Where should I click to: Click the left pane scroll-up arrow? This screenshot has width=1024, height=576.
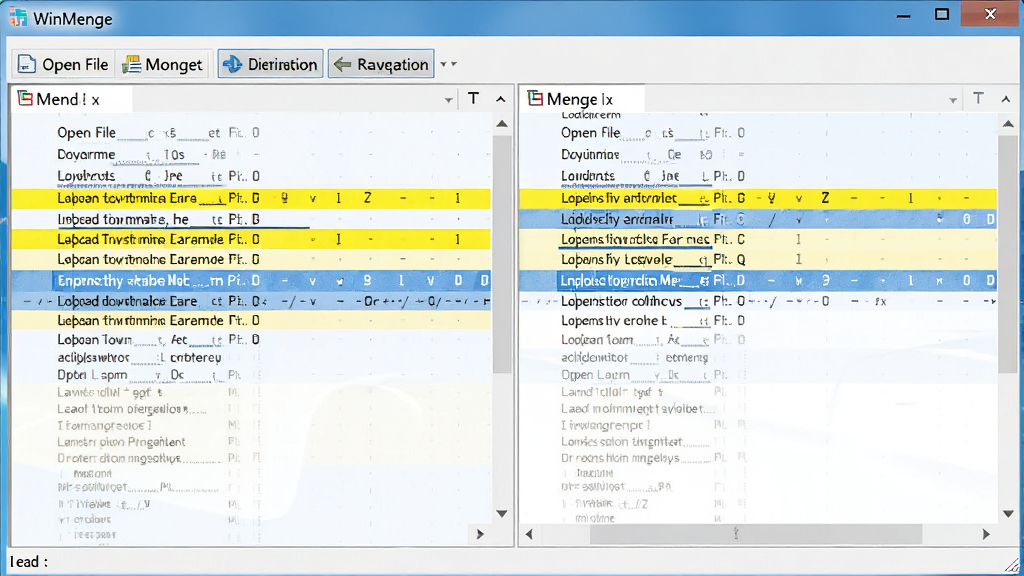click(502, 123)
